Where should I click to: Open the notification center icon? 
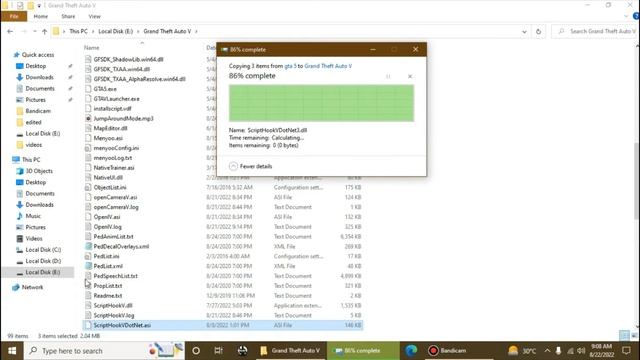click(627, 351)
